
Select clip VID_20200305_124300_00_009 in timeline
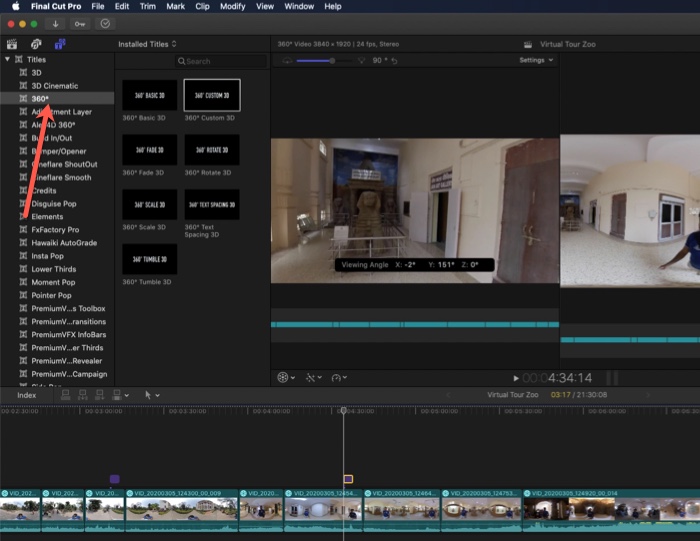tap(182, 511)
